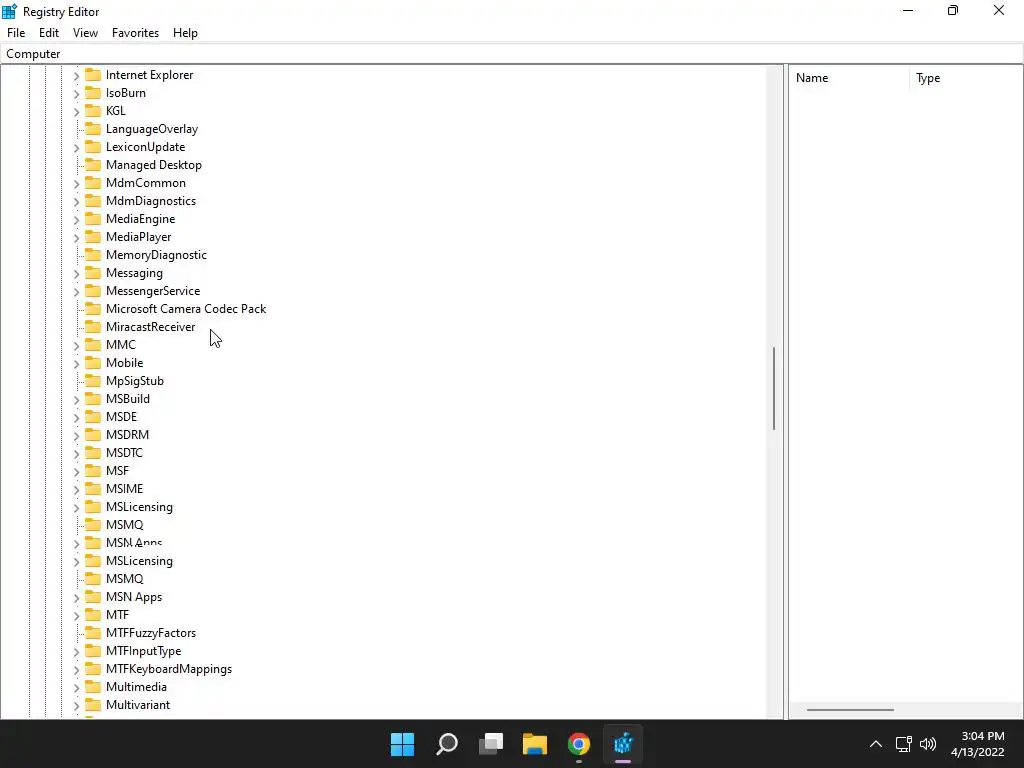Screen dimensions: 1024x768
Task: Click the volume speaker tray icon
Action: coord(927,744)
